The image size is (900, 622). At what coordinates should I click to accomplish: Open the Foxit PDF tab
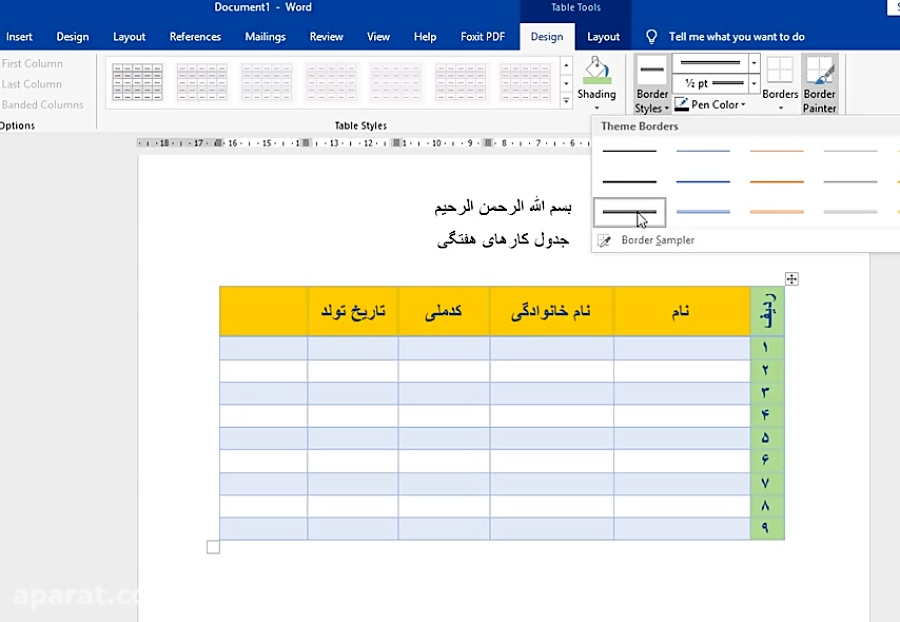pos(483,37)
